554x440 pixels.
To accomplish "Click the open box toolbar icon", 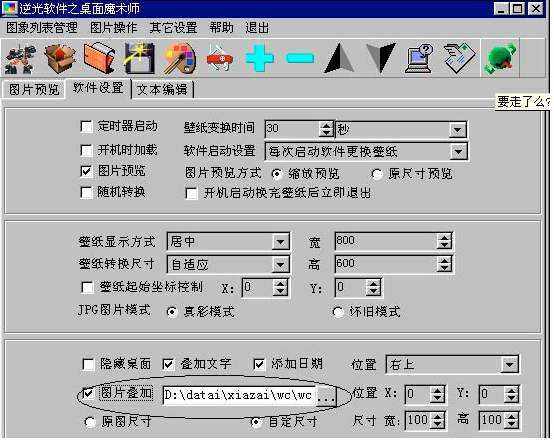I will (59, 58).
